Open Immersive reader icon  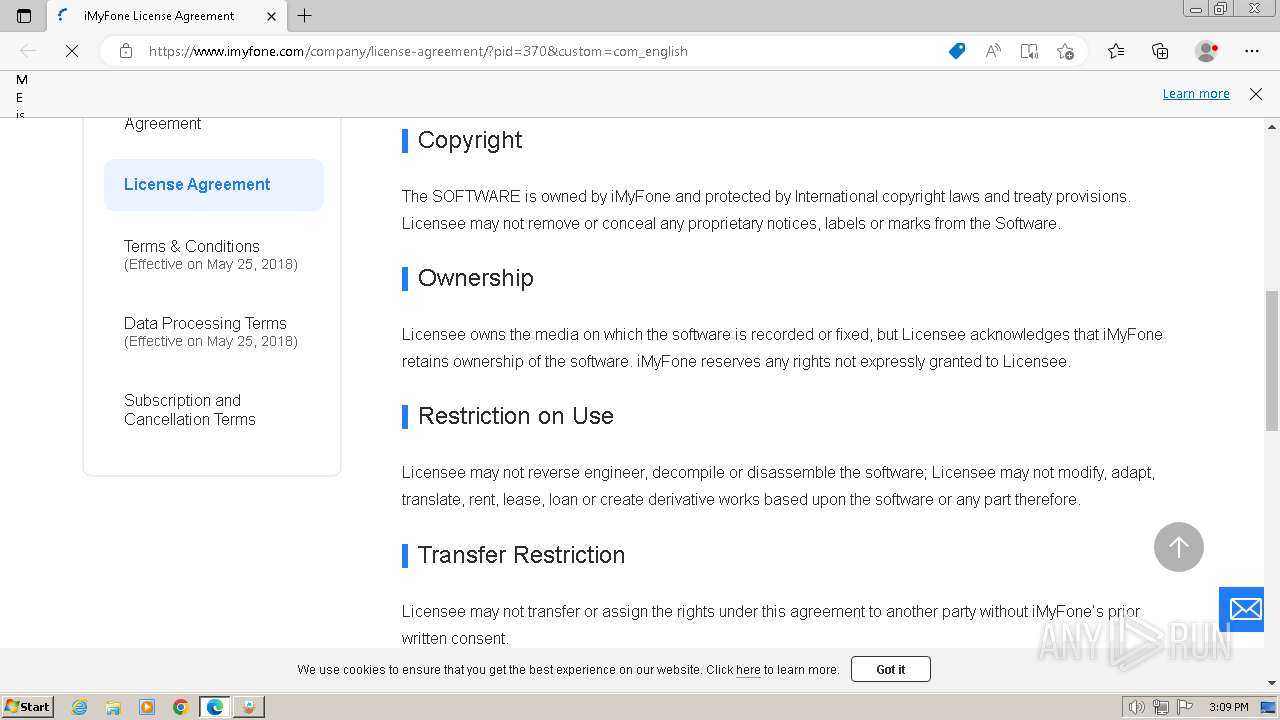click(1029, 51)
